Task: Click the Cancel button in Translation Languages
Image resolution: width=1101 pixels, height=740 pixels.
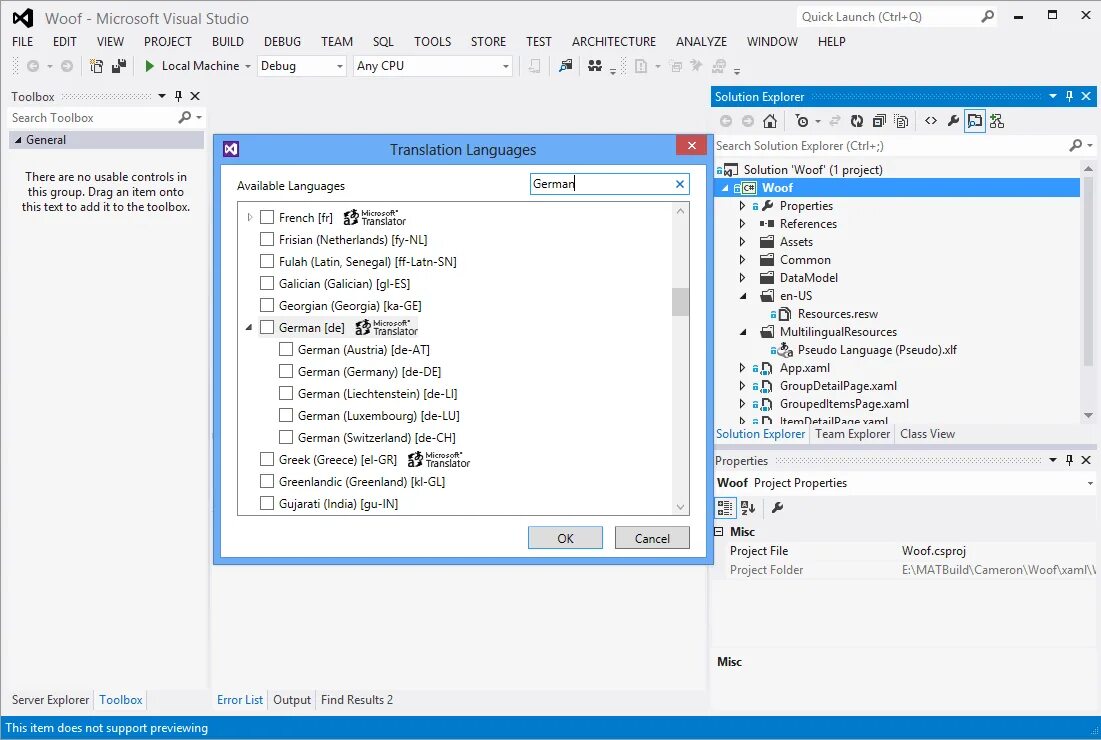Action: point(652,538)
